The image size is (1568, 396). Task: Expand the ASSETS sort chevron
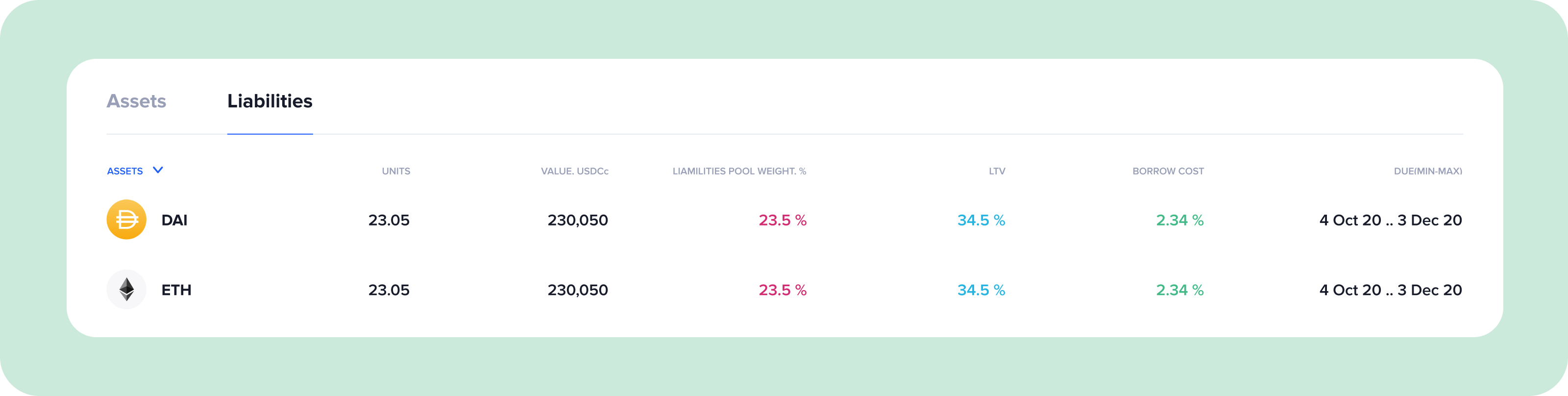[x=158, y=170]
